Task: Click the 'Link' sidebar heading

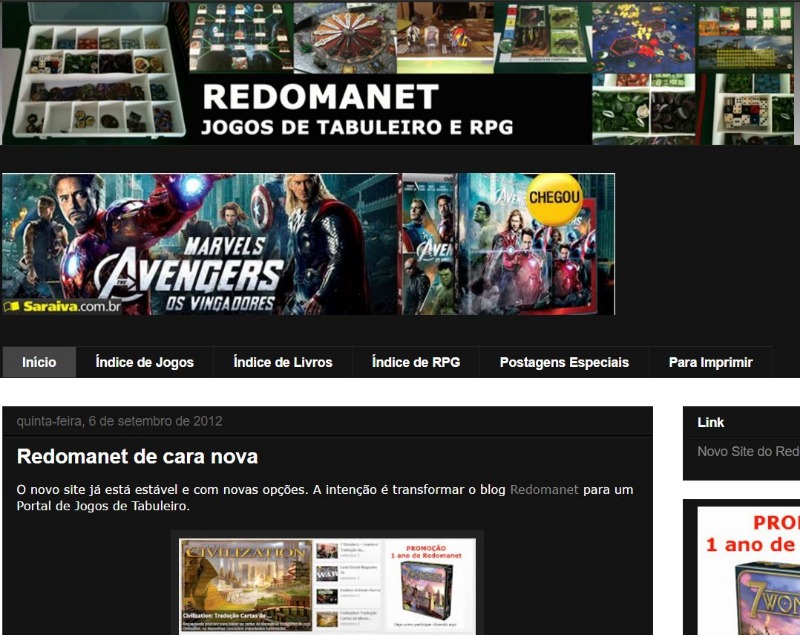Action: [711, 422]
